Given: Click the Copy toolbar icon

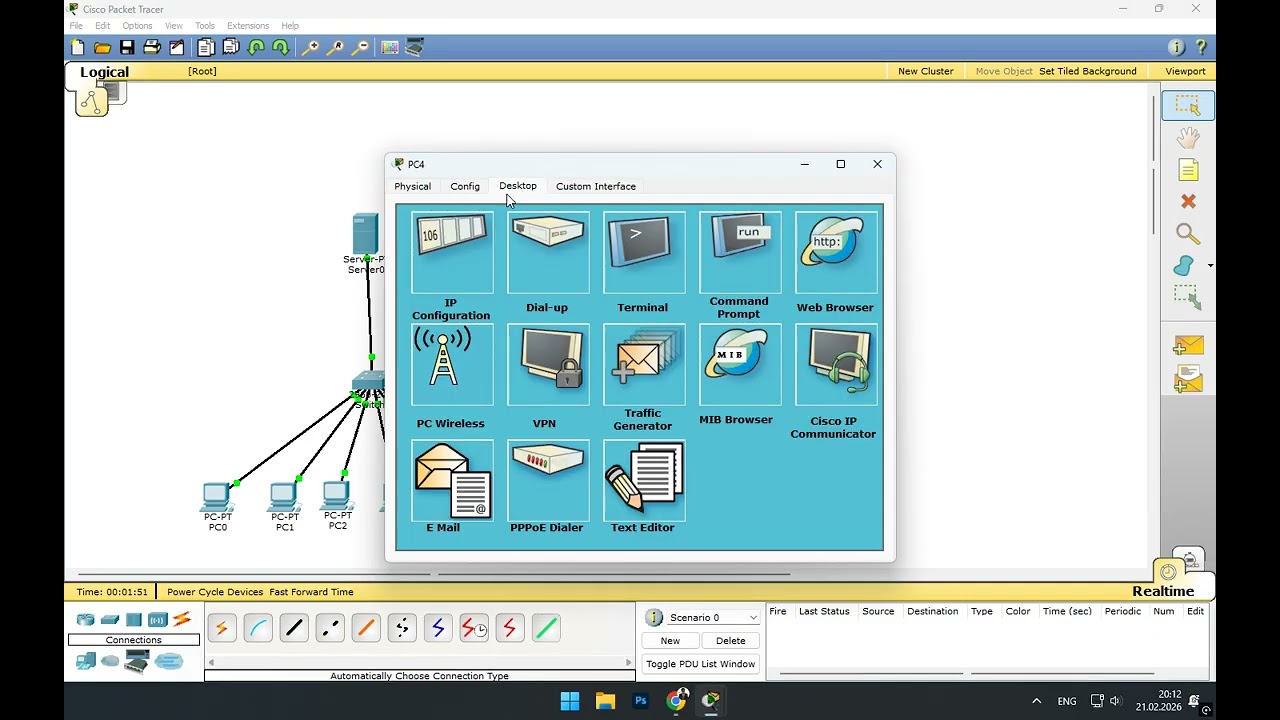Looking at the screenshot, I should (206, 47).
